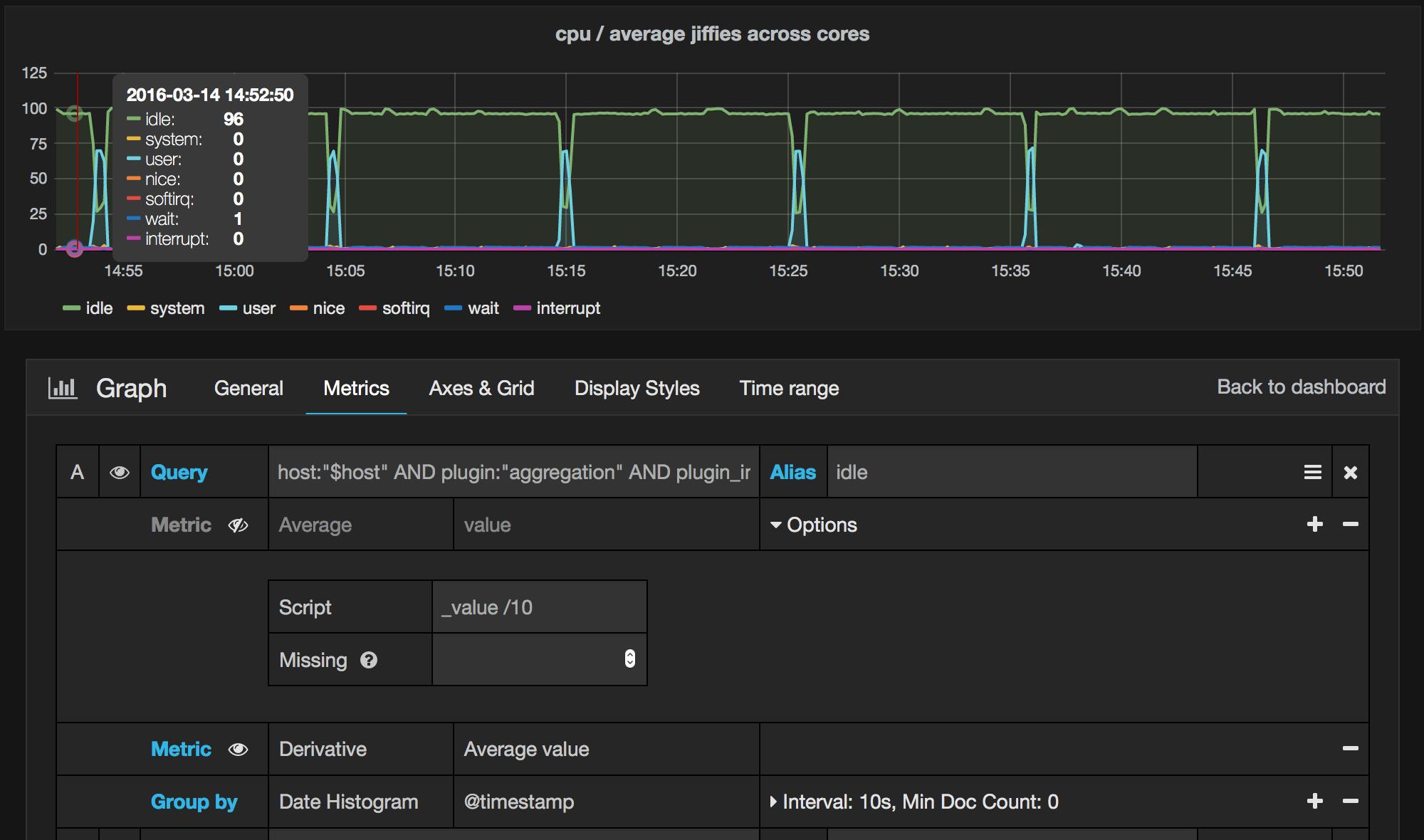The width and height of the screenshot is (1424, 840).
Task: Switch to the Axes & Grid tab
Action: pos(481,388)
